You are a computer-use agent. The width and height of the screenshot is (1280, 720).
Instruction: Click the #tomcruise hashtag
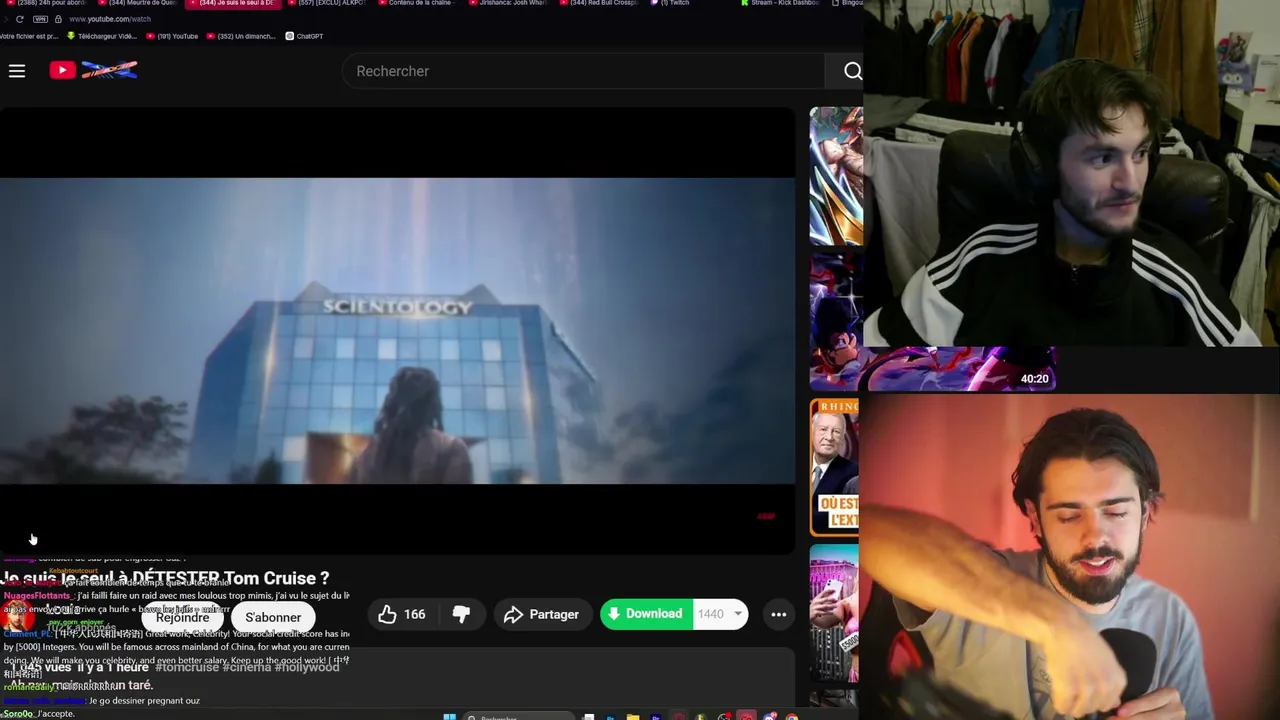tap(186, 667)
